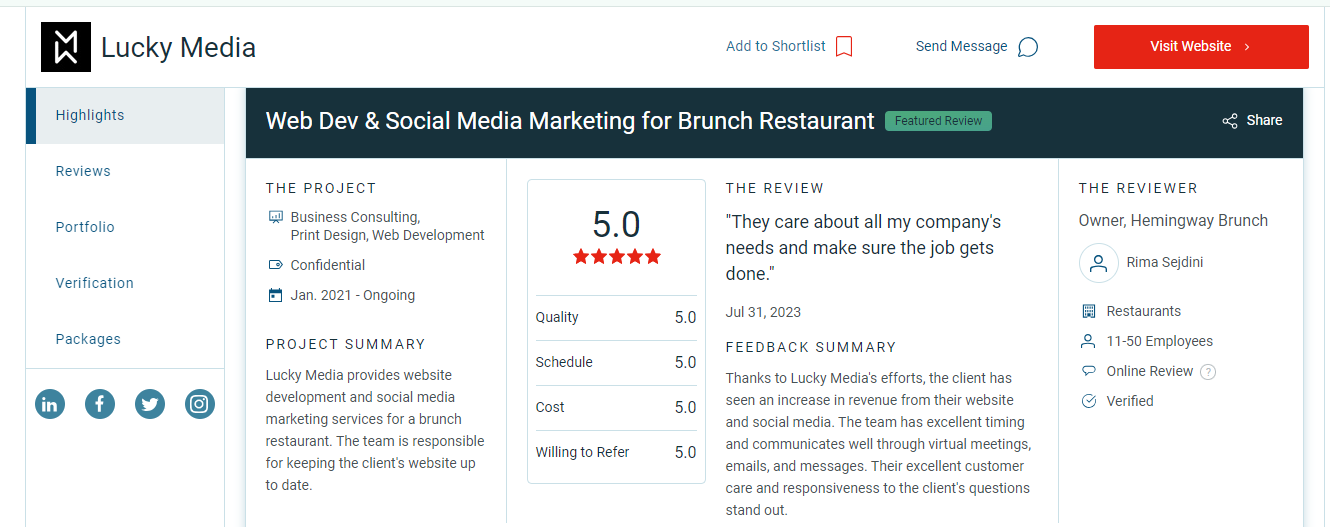Click the Visit Website button
1330x527 pixels.
pos(1201,47)
